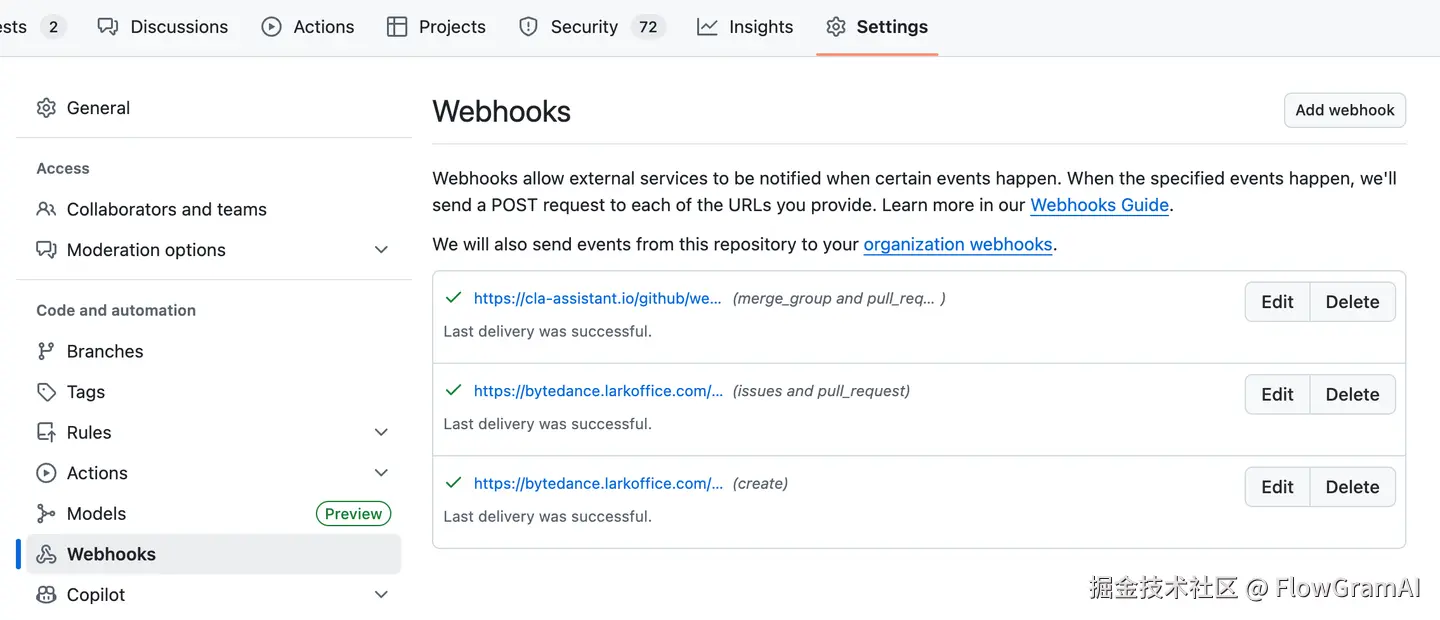
Task: Click the Webhooks icon in sidebar
Action: [46, 554]
